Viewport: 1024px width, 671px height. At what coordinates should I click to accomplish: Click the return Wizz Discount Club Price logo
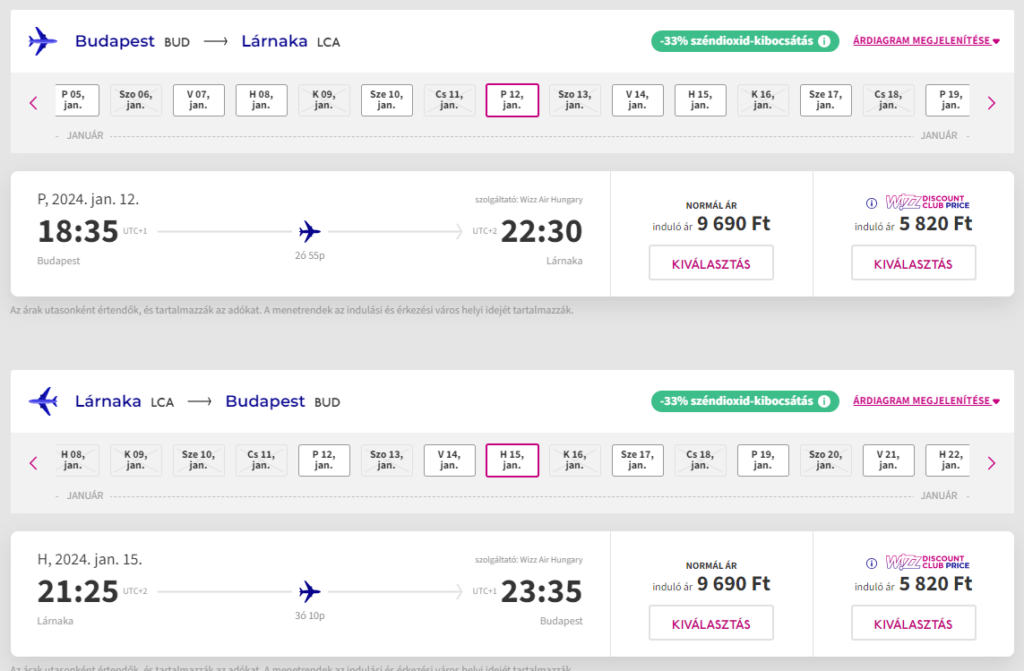(927, 562)
